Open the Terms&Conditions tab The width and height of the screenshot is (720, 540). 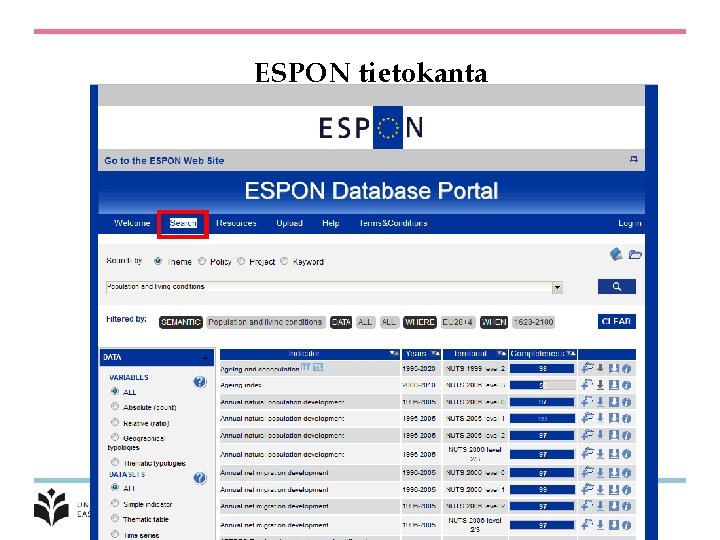tap(394, 223)
